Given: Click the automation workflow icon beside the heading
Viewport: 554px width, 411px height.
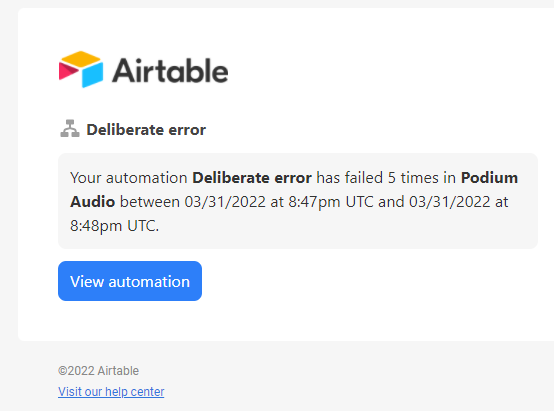Looking at the screenshot, I should click(x=70, y=129).
